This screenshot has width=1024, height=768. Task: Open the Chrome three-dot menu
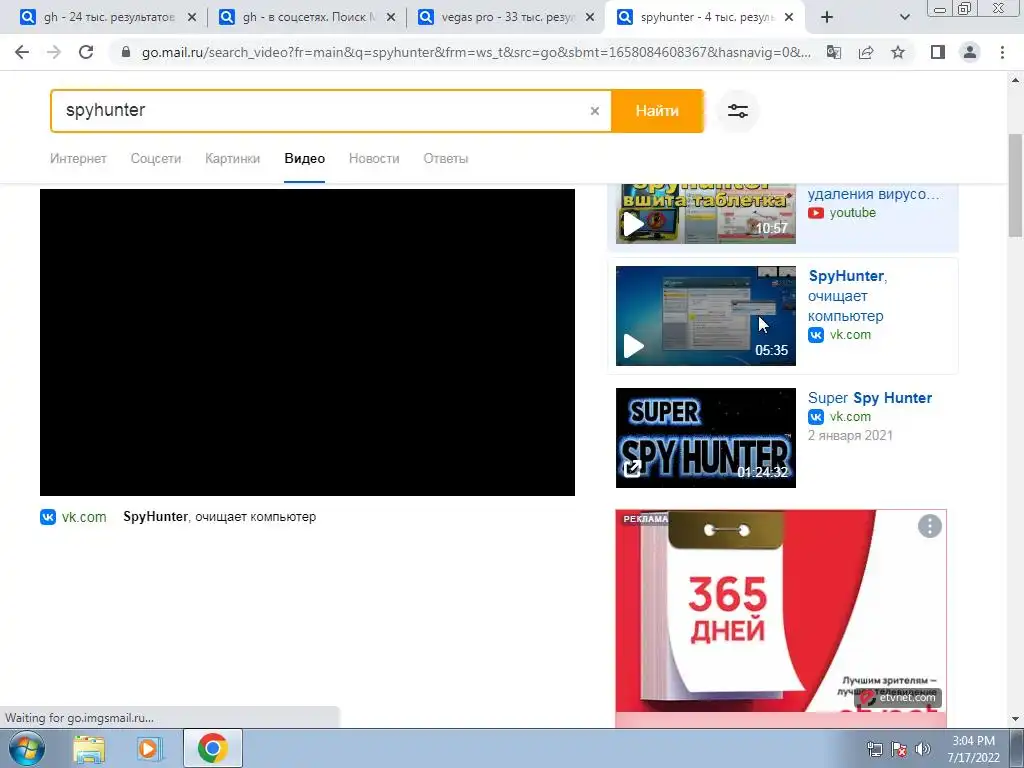(x=1002, y=52)
